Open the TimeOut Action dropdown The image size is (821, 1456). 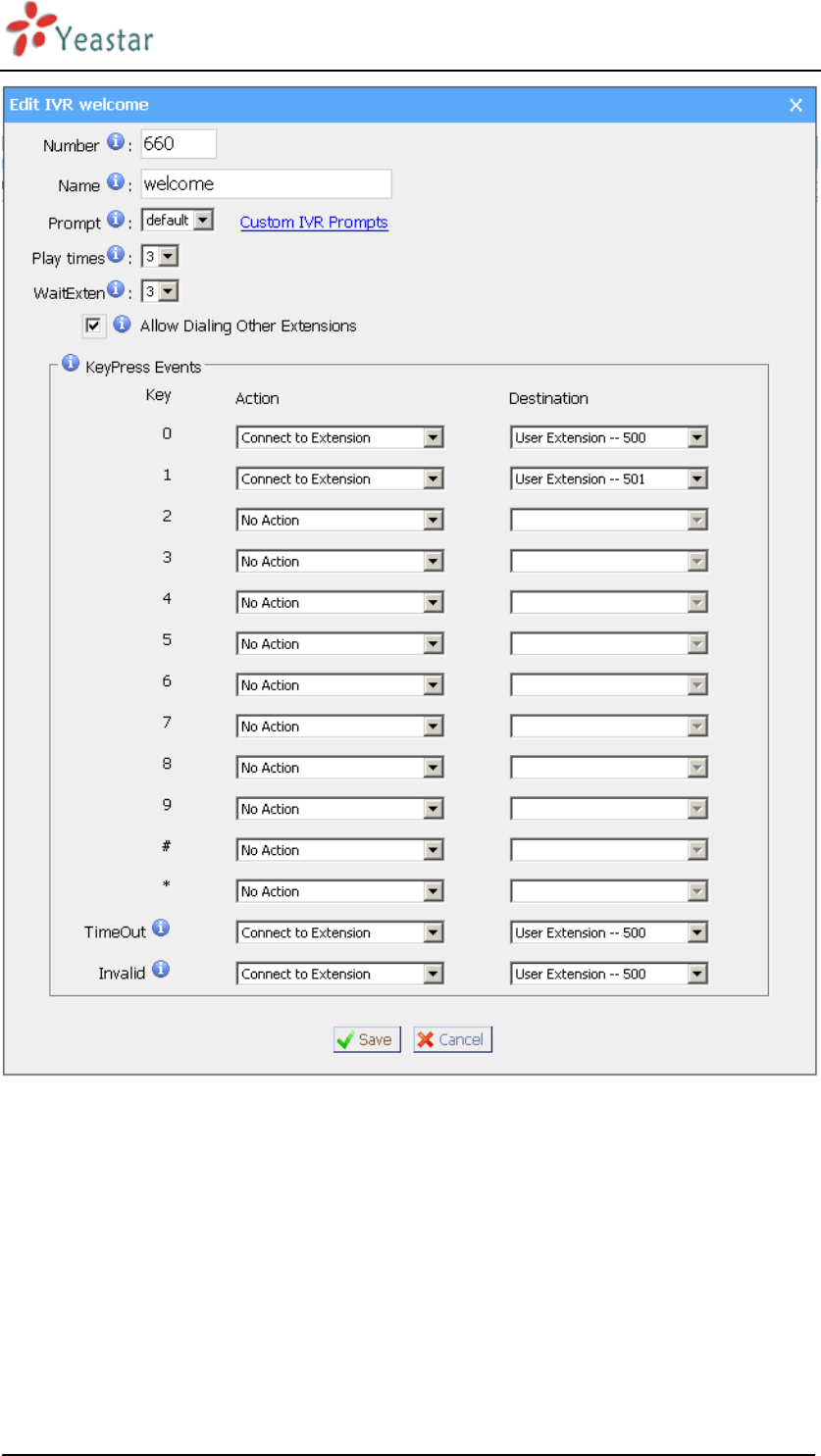[339, 933]
